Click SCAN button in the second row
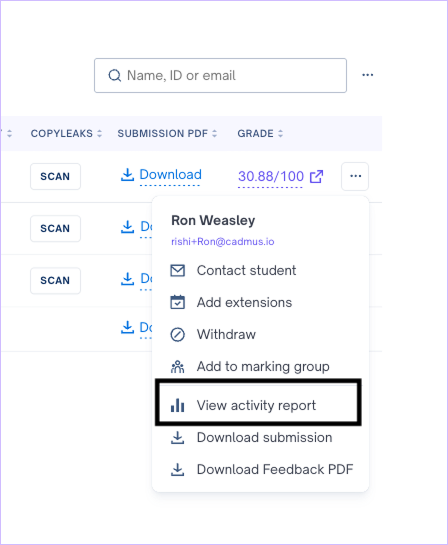Image resolution: width=448 pixels, height=545 pixels. coord(55,228)
